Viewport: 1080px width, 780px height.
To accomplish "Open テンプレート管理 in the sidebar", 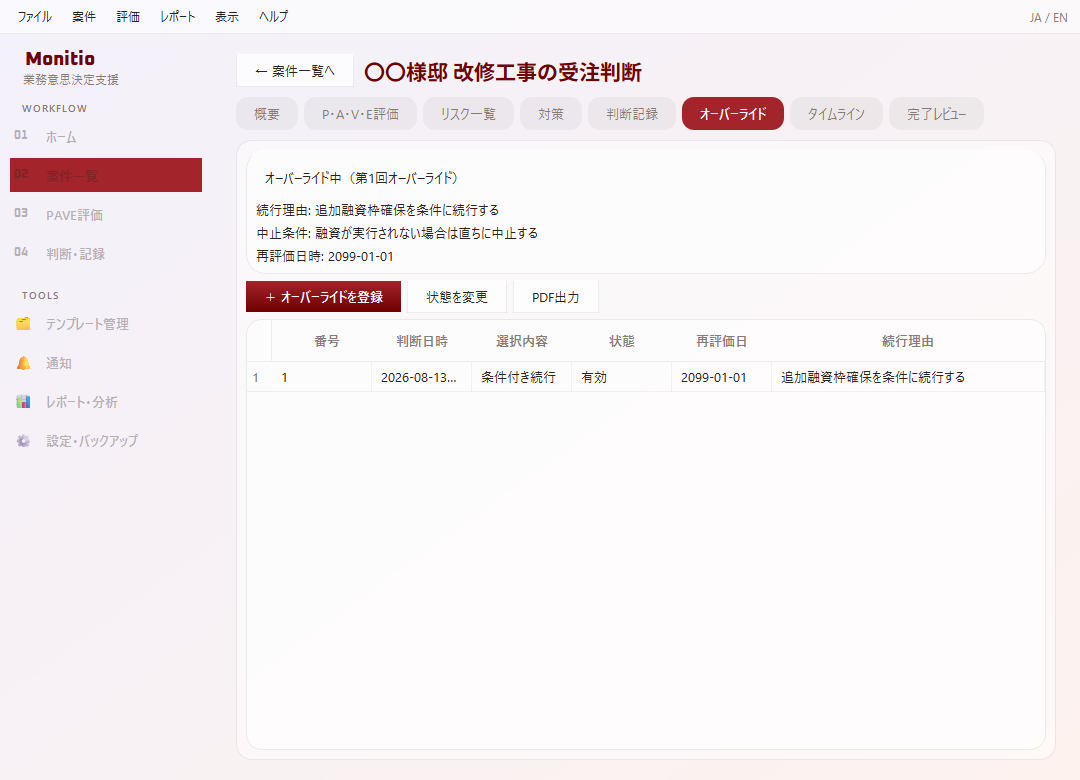I will tap(106, 324).
